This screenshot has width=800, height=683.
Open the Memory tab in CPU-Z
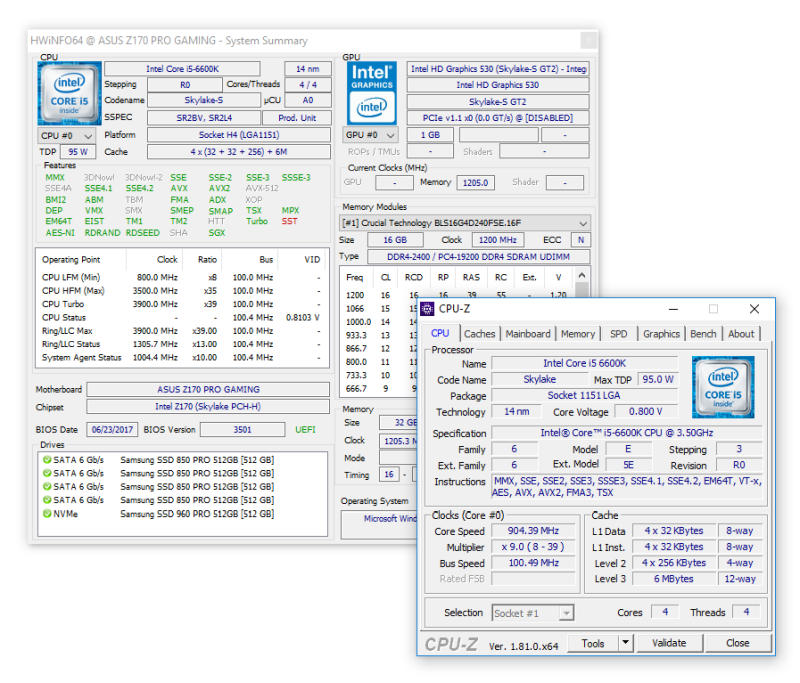(x=578, y=334)
